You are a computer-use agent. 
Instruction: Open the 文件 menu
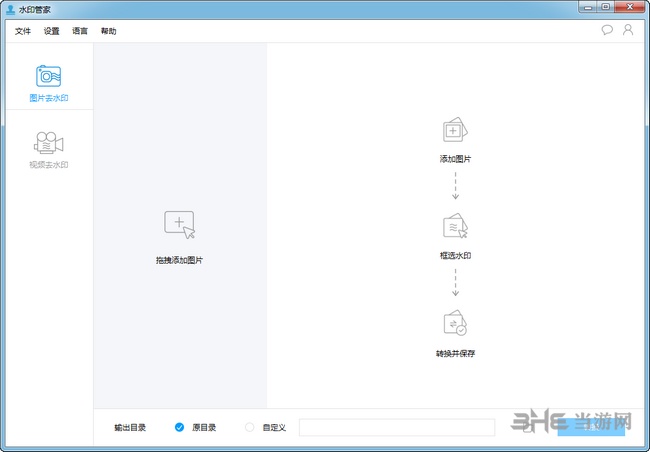tap(23, 31)
